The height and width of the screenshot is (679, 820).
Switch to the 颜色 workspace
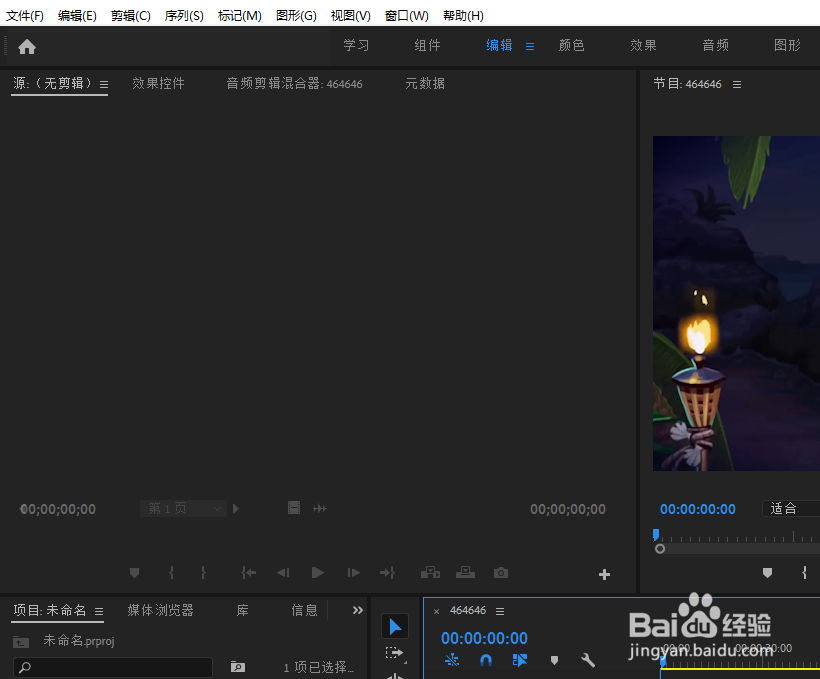pyautogui.click(x=571, y=46)
